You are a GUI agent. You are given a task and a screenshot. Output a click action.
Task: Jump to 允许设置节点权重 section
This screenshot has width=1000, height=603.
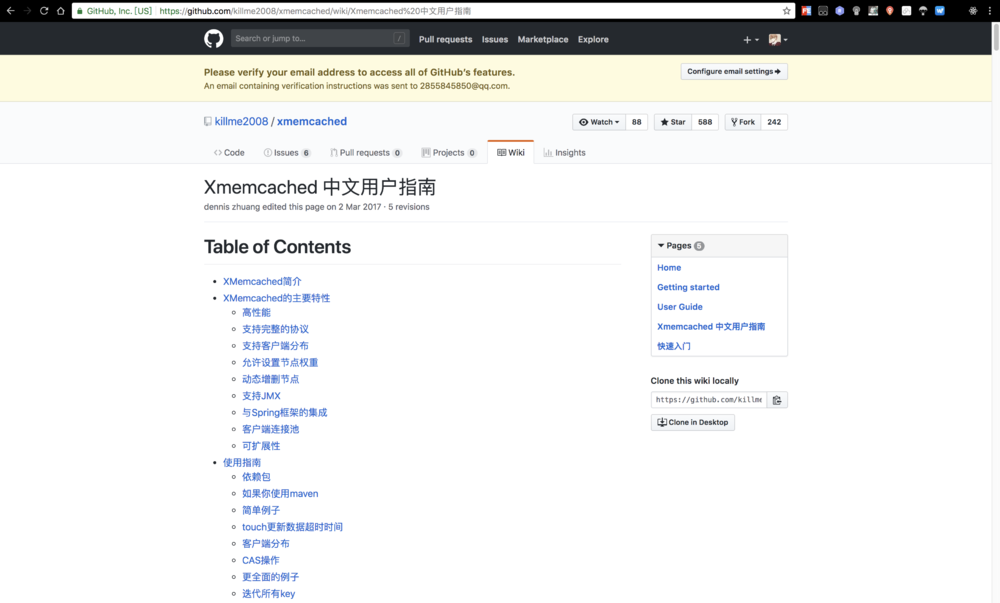(x=279, y=362)
